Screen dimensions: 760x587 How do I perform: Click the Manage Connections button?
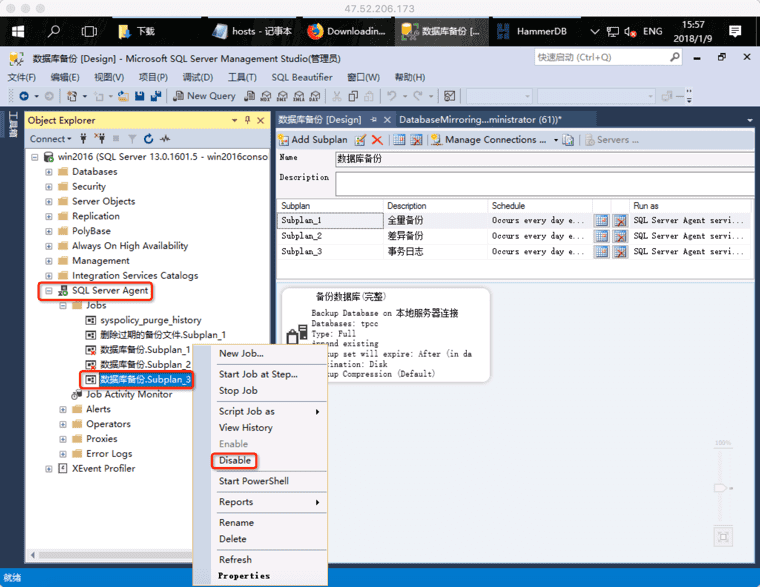click(489, 140)
